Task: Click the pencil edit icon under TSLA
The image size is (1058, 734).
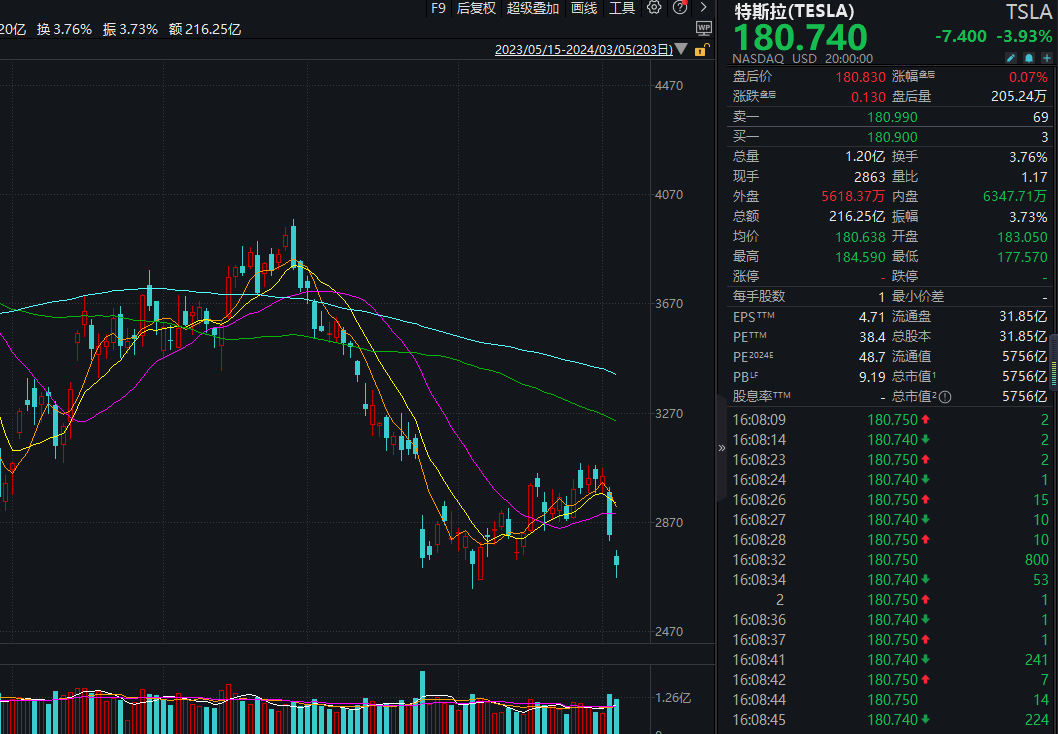Action: coord(1011,58)
